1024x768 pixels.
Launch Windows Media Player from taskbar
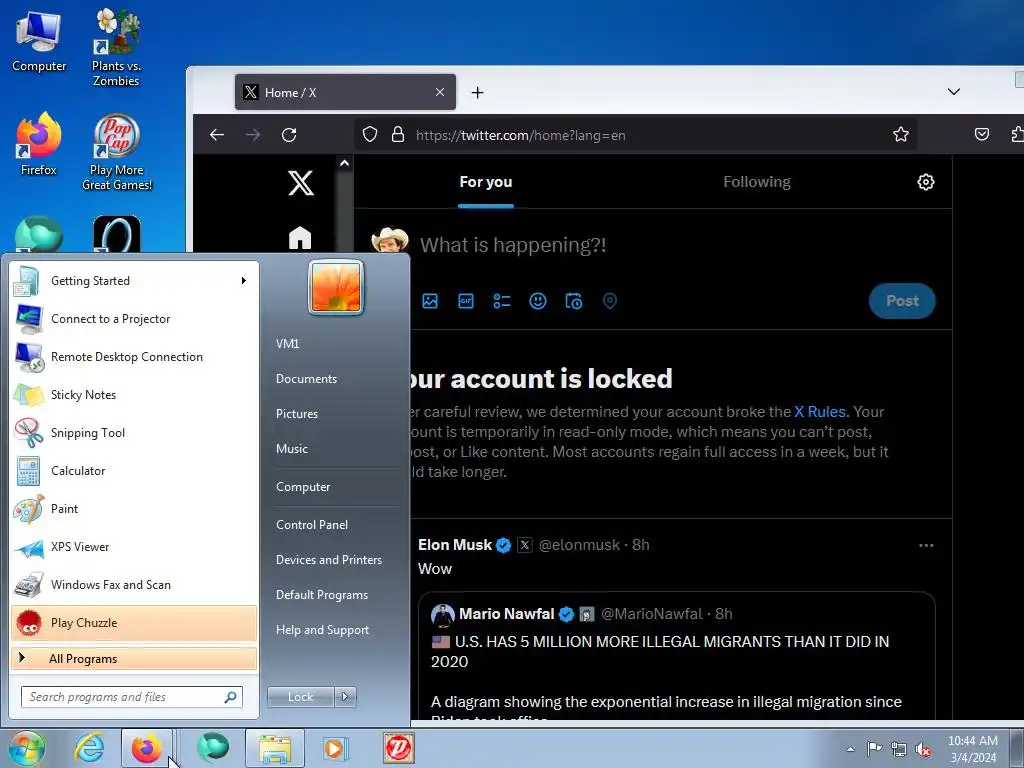(336, 748)
